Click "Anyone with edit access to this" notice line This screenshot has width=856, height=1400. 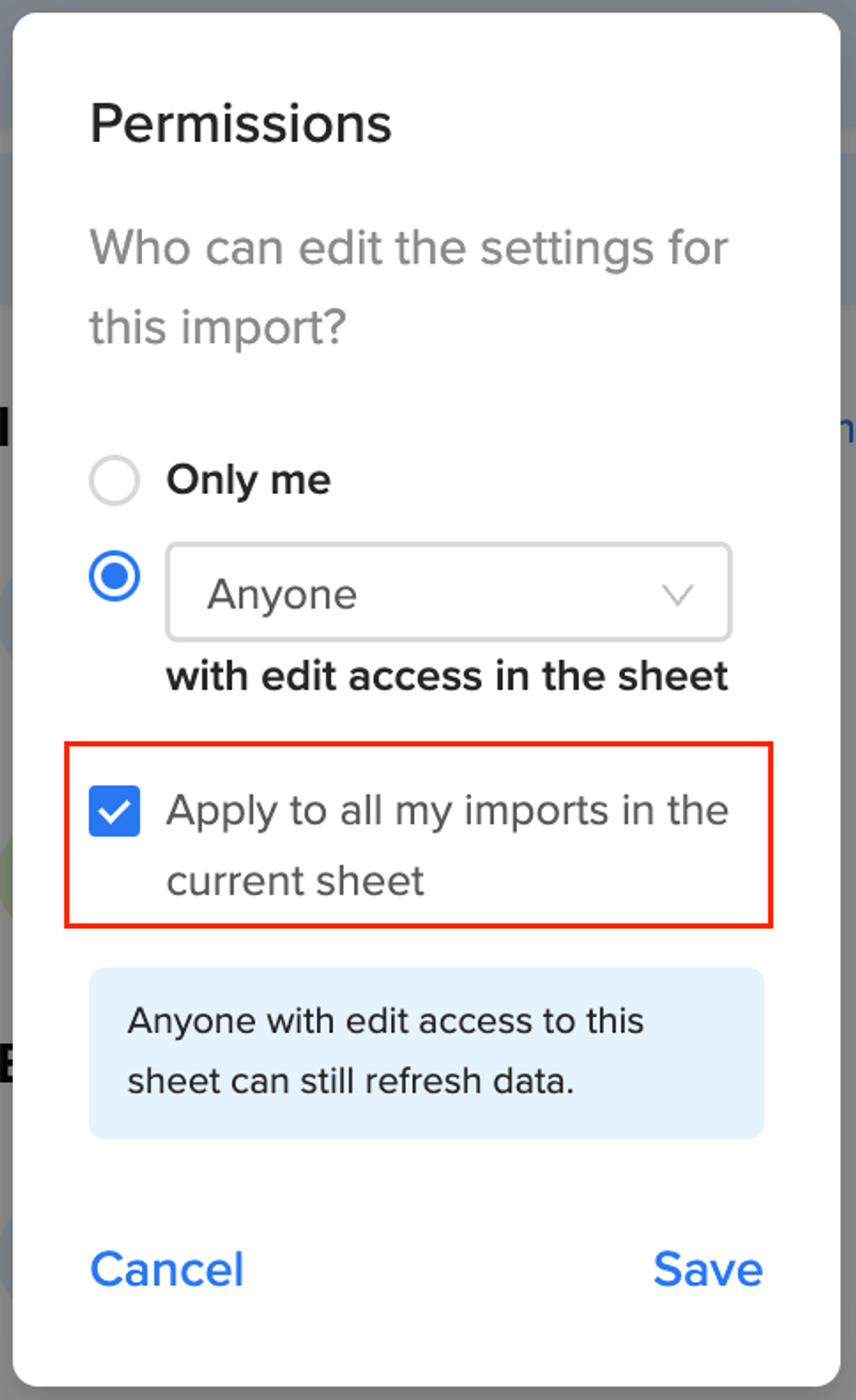tap(386, 1022)
